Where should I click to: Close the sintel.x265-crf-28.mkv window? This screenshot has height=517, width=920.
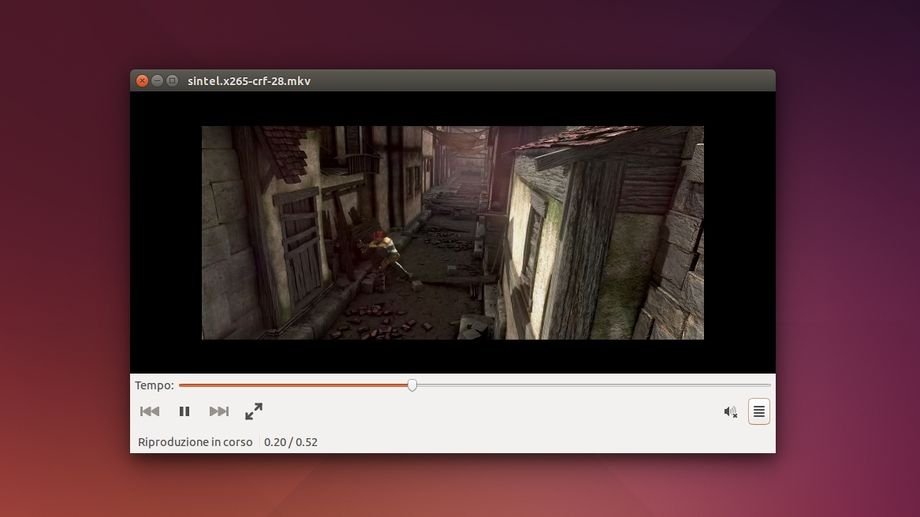click(x=142, y=81)
